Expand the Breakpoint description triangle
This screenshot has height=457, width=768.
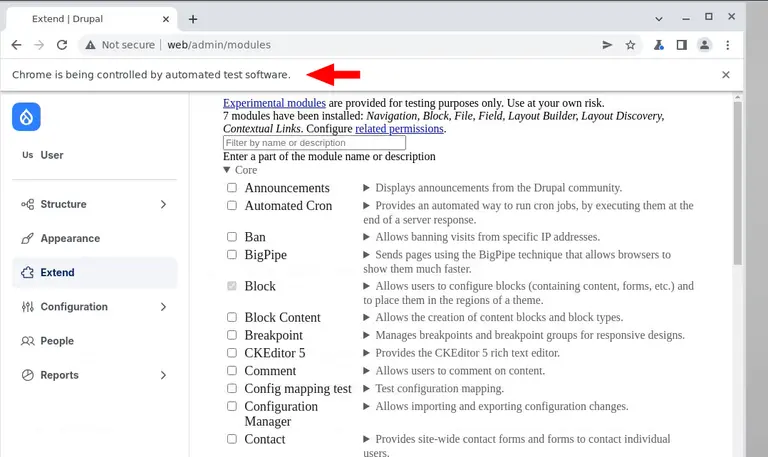(366, 335)
